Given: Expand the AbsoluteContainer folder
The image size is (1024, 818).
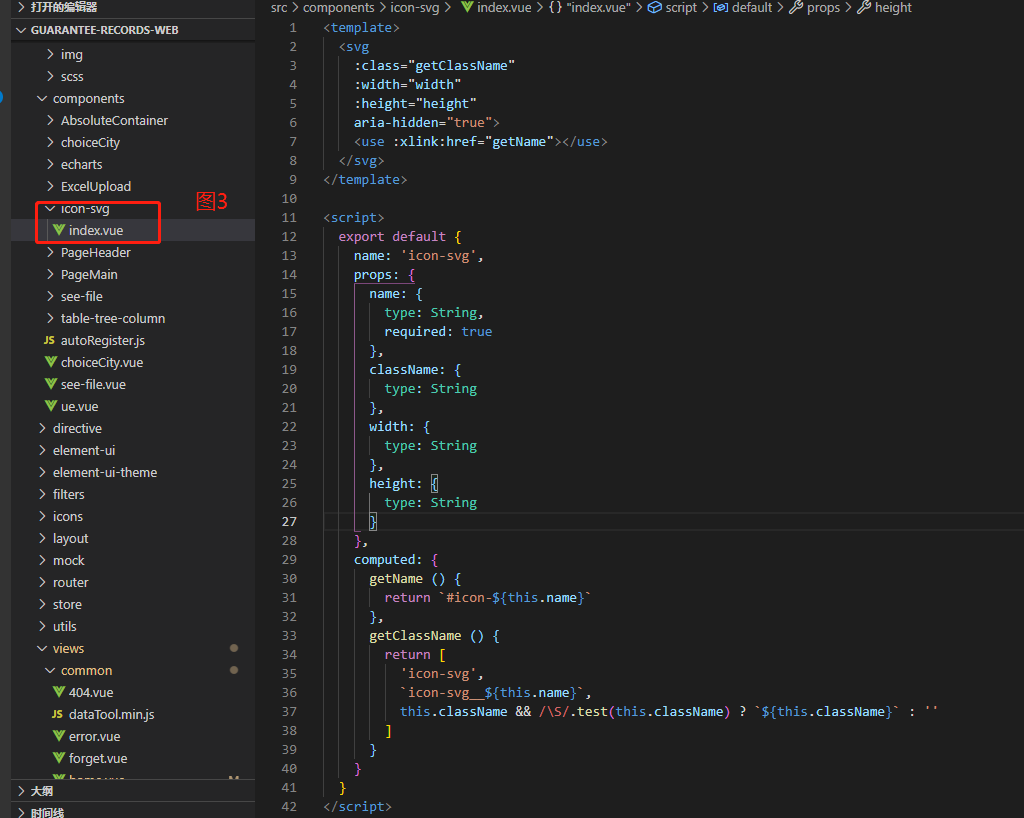Looking at the screenshot, I should point(50,120).
